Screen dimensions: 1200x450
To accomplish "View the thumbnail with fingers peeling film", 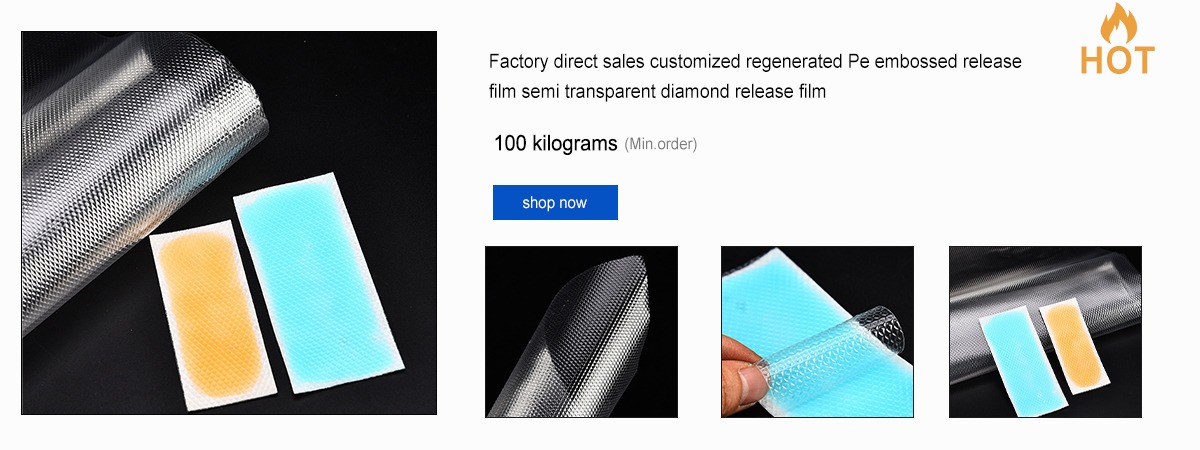I will (817, 331).
